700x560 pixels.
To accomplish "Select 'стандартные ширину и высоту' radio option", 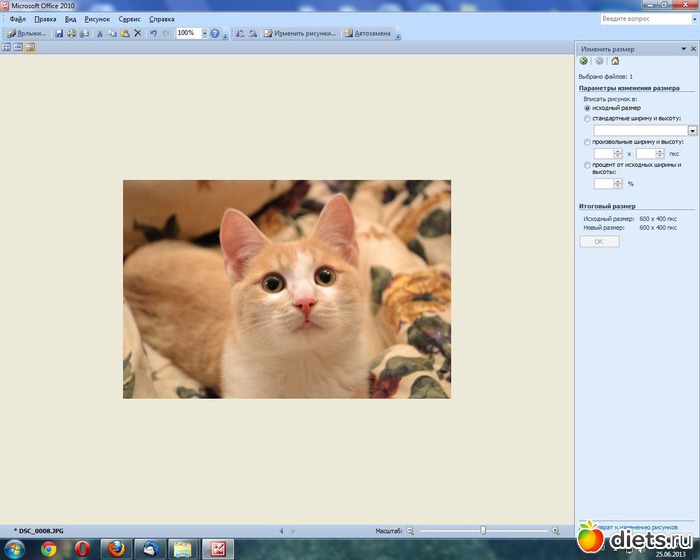I will (588, 118).
